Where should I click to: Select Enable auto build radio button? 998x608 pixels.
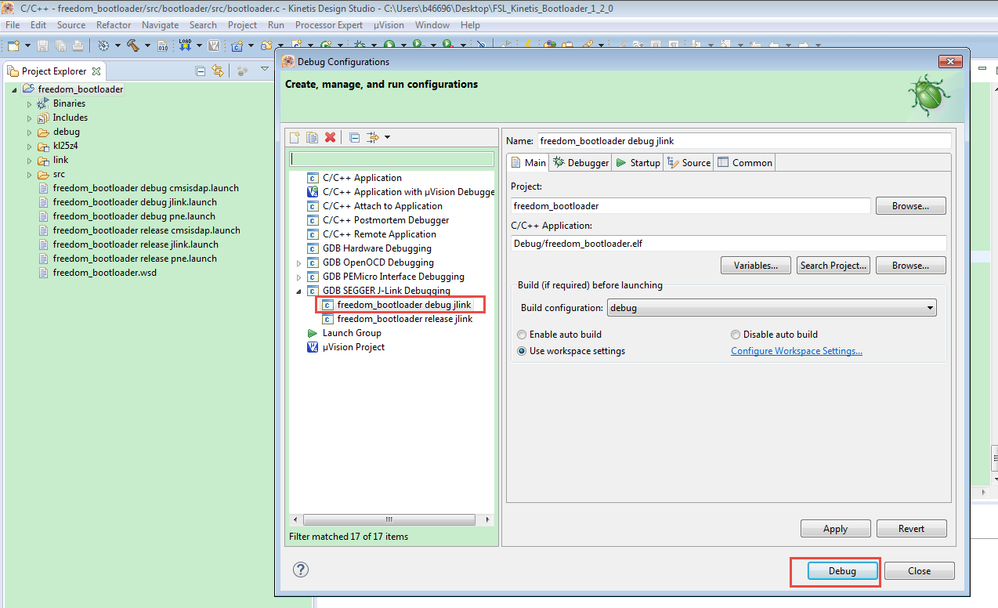click(x=522, y=334)
